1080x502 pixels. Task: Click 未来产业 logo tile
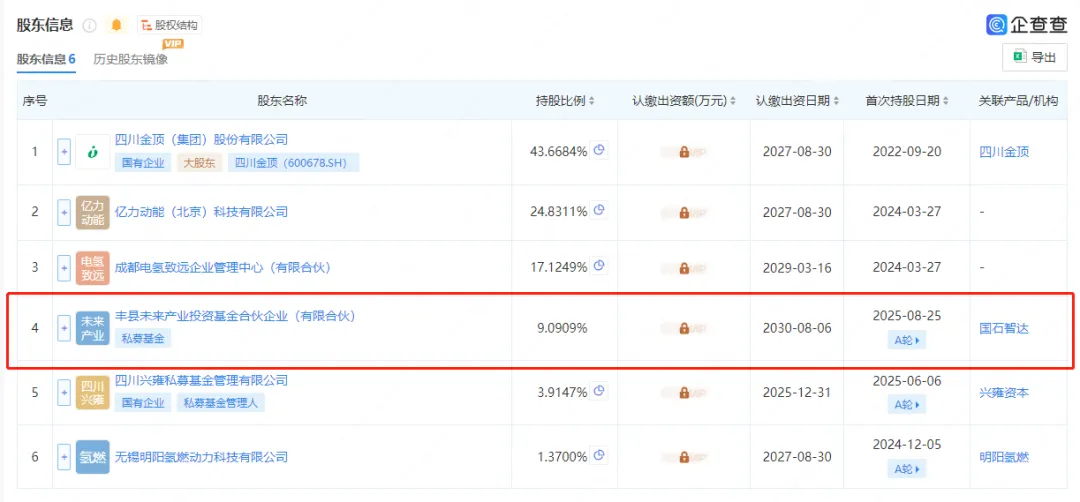click(92, 328)
